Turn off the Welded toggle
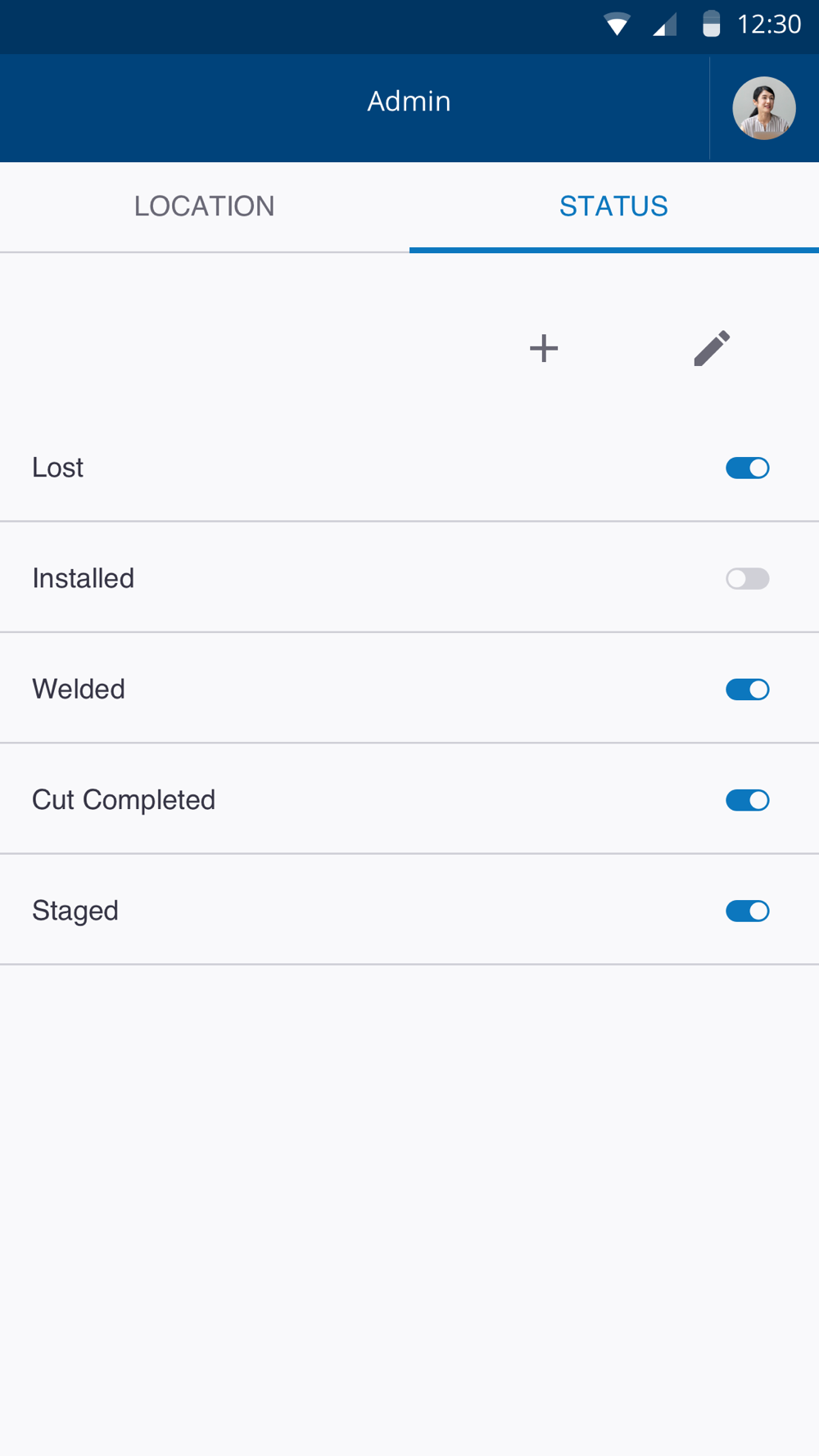Viewport: 819px width, 1456px height. click(747, 690)
